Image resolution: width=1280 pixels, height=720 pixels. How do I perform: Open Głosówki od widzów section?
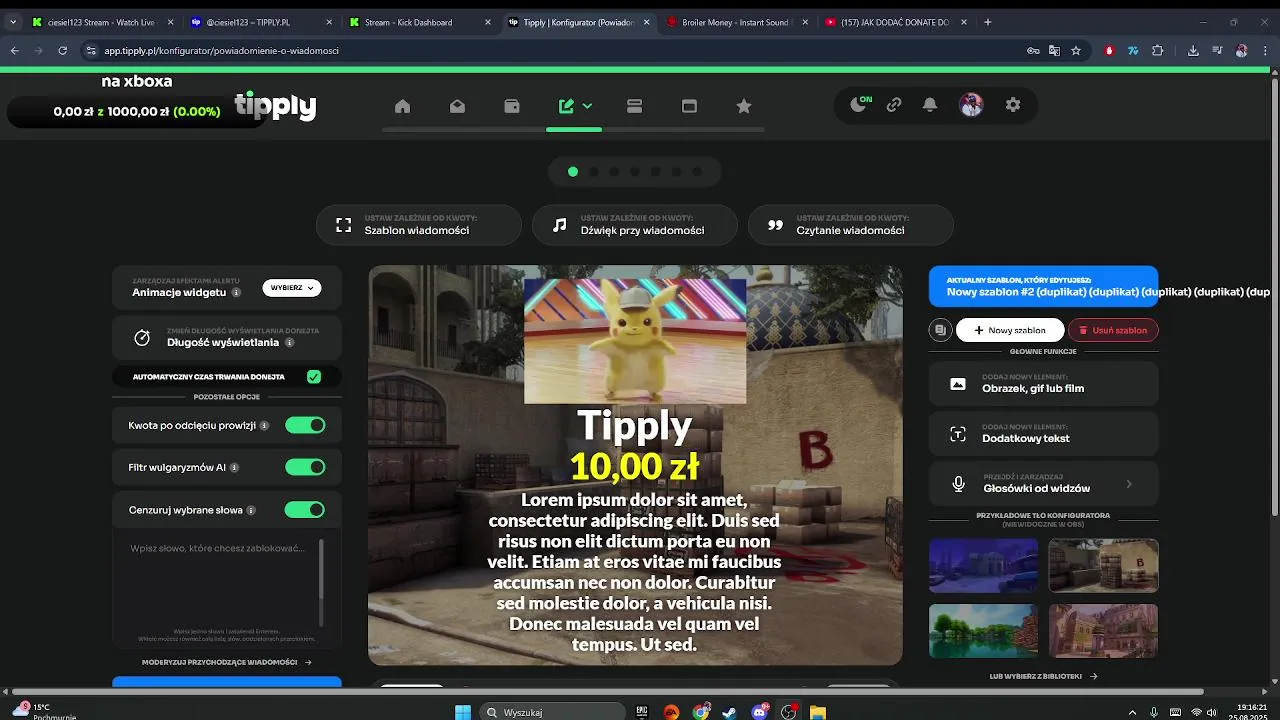pyautogui.click(x=1043, y=483)
